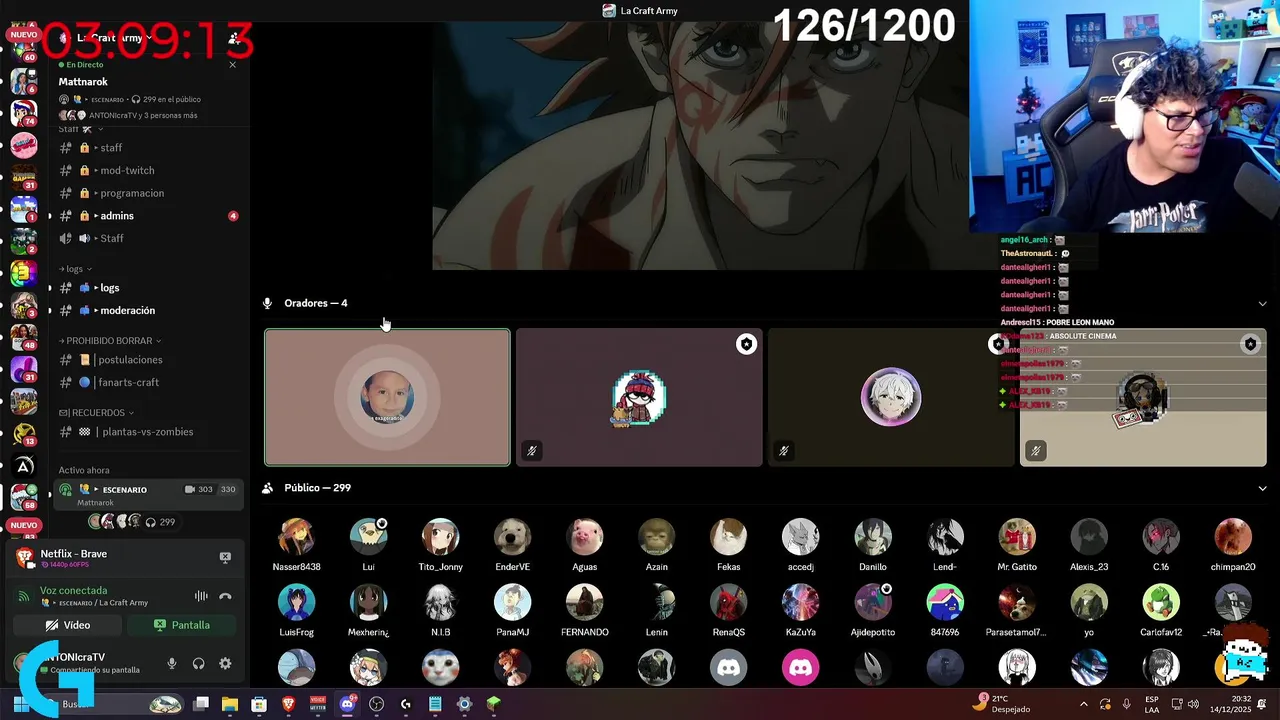Collapse the PROHIBIDO BORRAR category
This screenshot has width=1280, height=720.
pyautogui.click(x=110, y=341)
